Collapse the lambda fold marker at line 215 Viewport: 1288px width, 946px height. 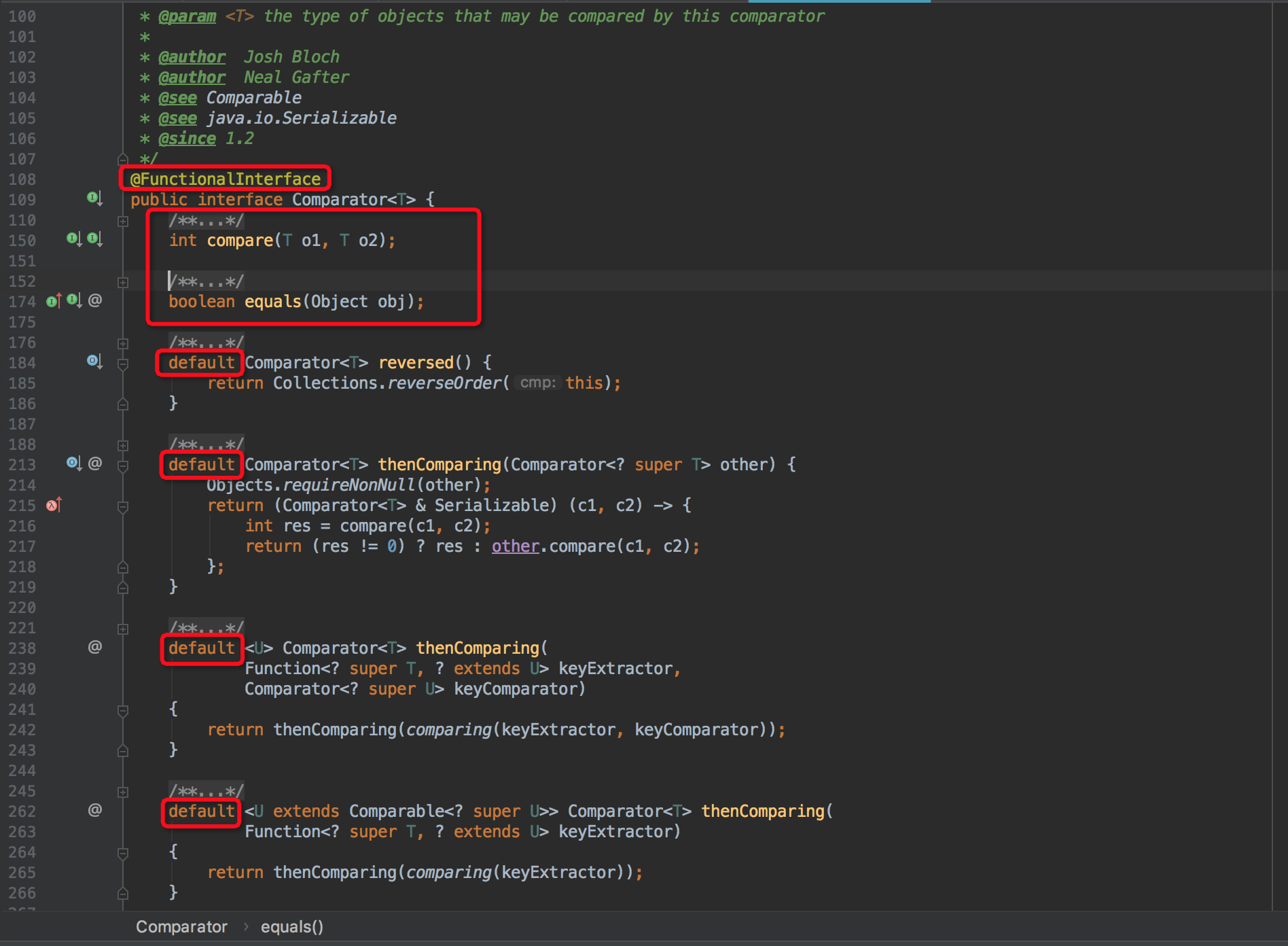coord(123,507)
